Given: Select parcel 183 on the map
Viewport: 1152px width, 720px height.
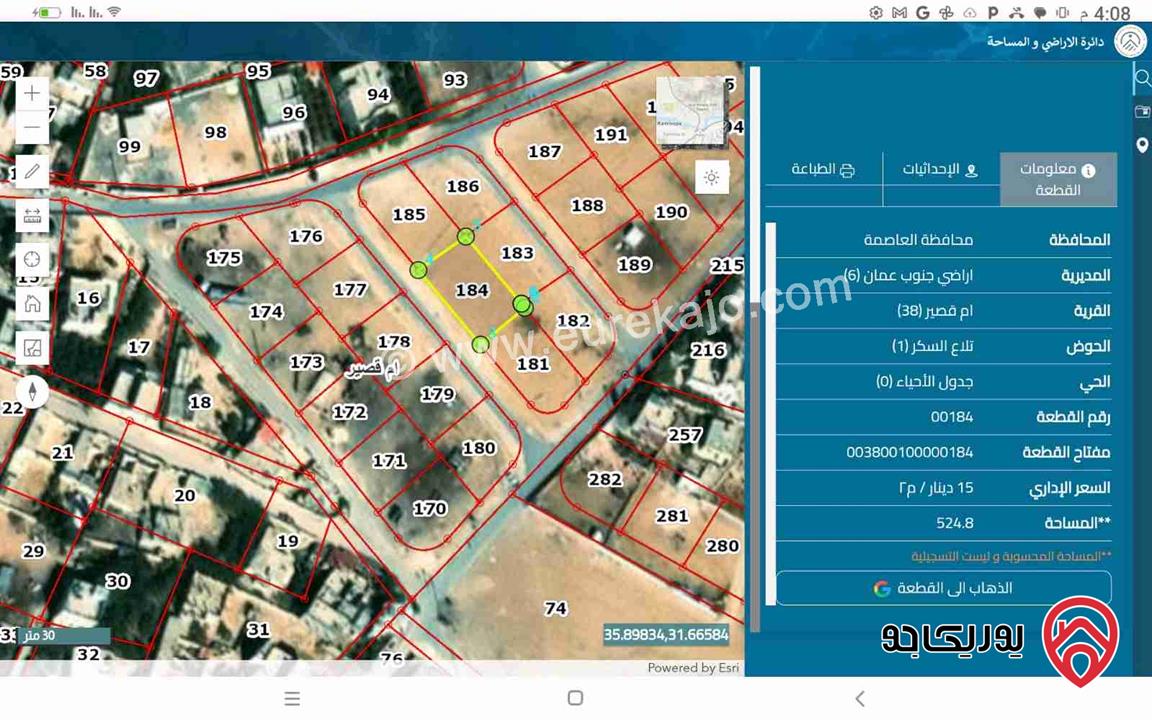Looking at the screenshot, I should pos(517,254).
